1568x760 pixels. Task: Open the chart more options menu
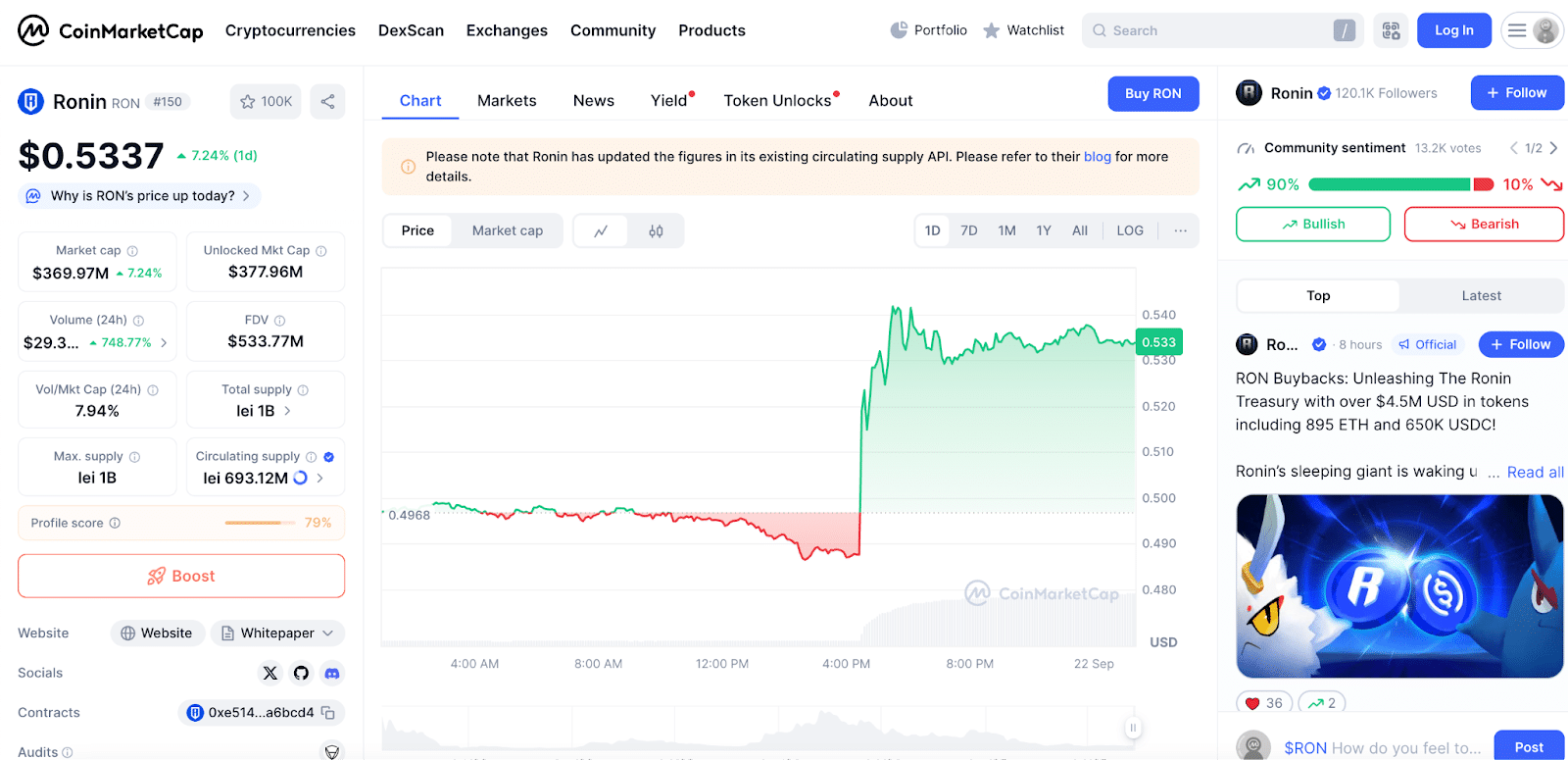[1180, 230]
